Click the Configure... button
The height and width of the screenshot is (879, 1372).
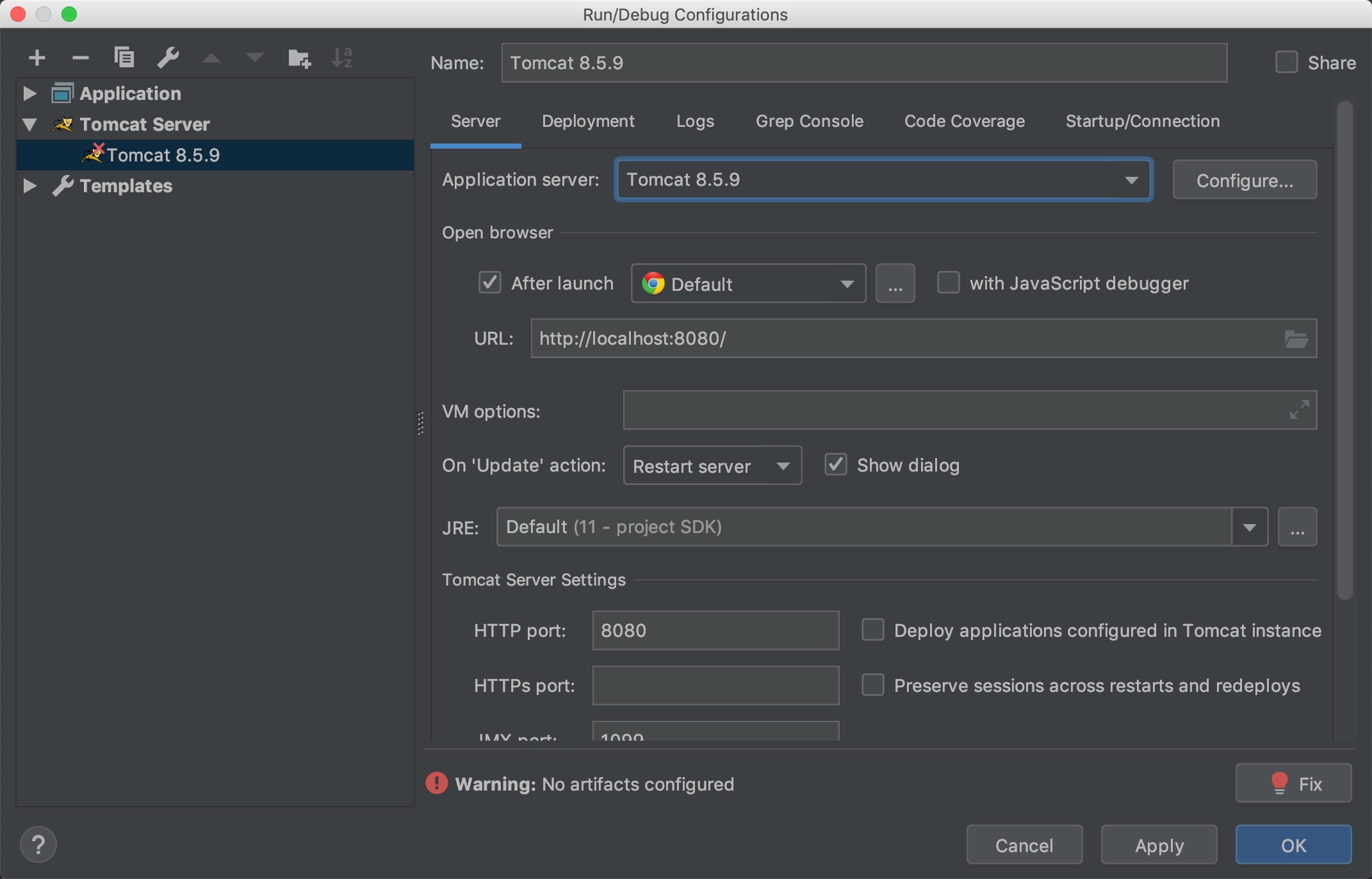pyautogui.click(x=1245, y=180)
